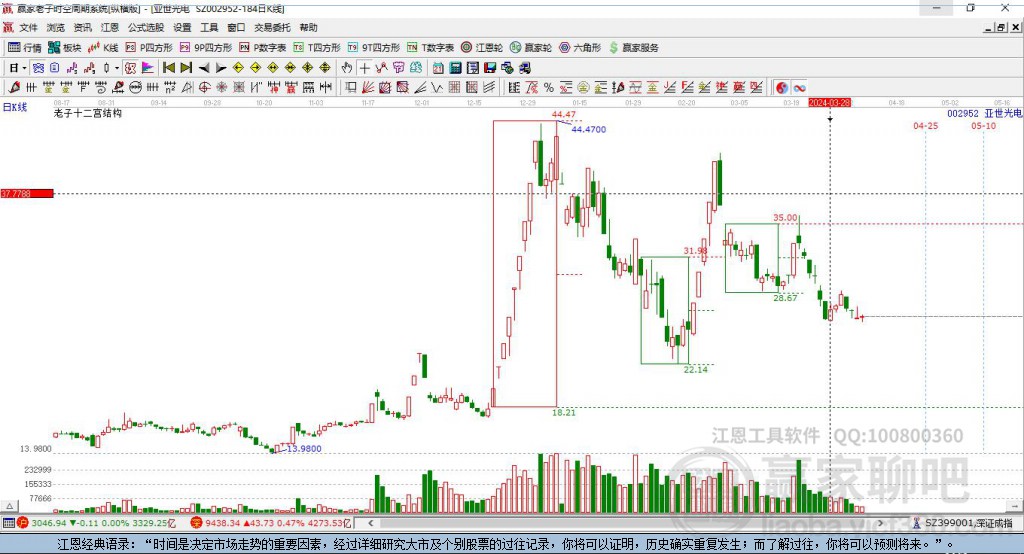Expand the 日 period dropdown arrow
This screenshot has height=554, width=1024.
[x=24, y=68]
